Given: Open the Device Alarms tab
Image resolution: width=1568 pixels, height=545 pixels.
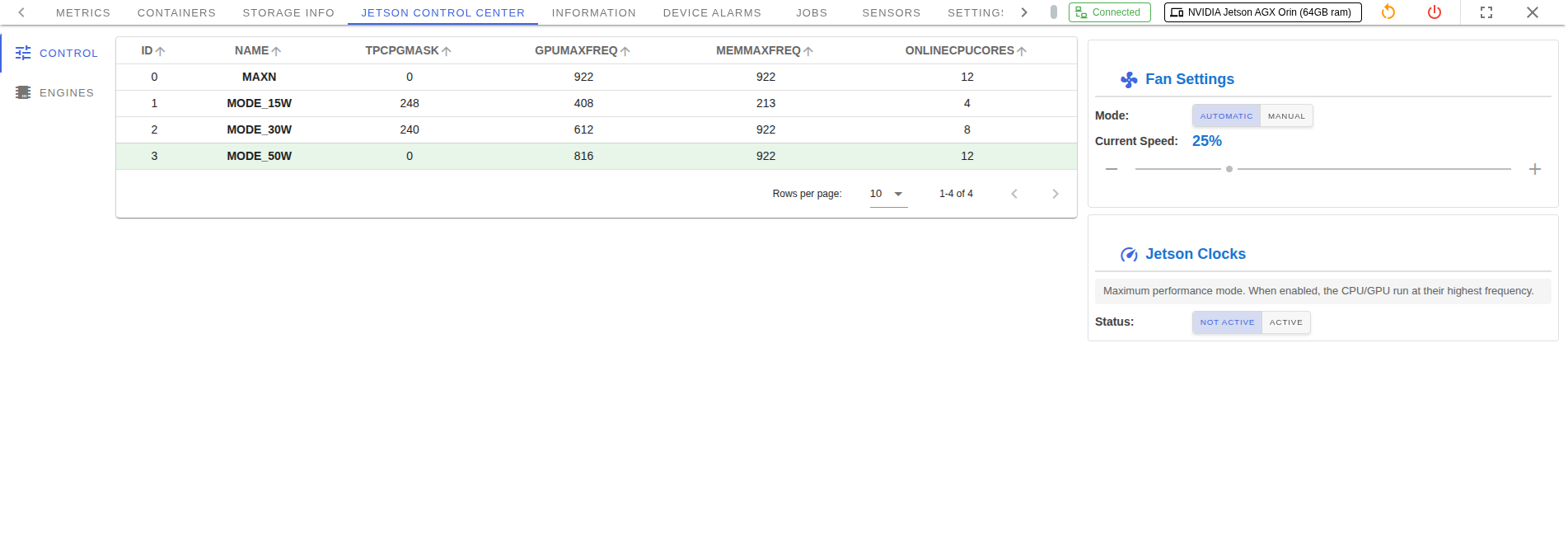Looking at the screenshot, I should tap(712, 13).
